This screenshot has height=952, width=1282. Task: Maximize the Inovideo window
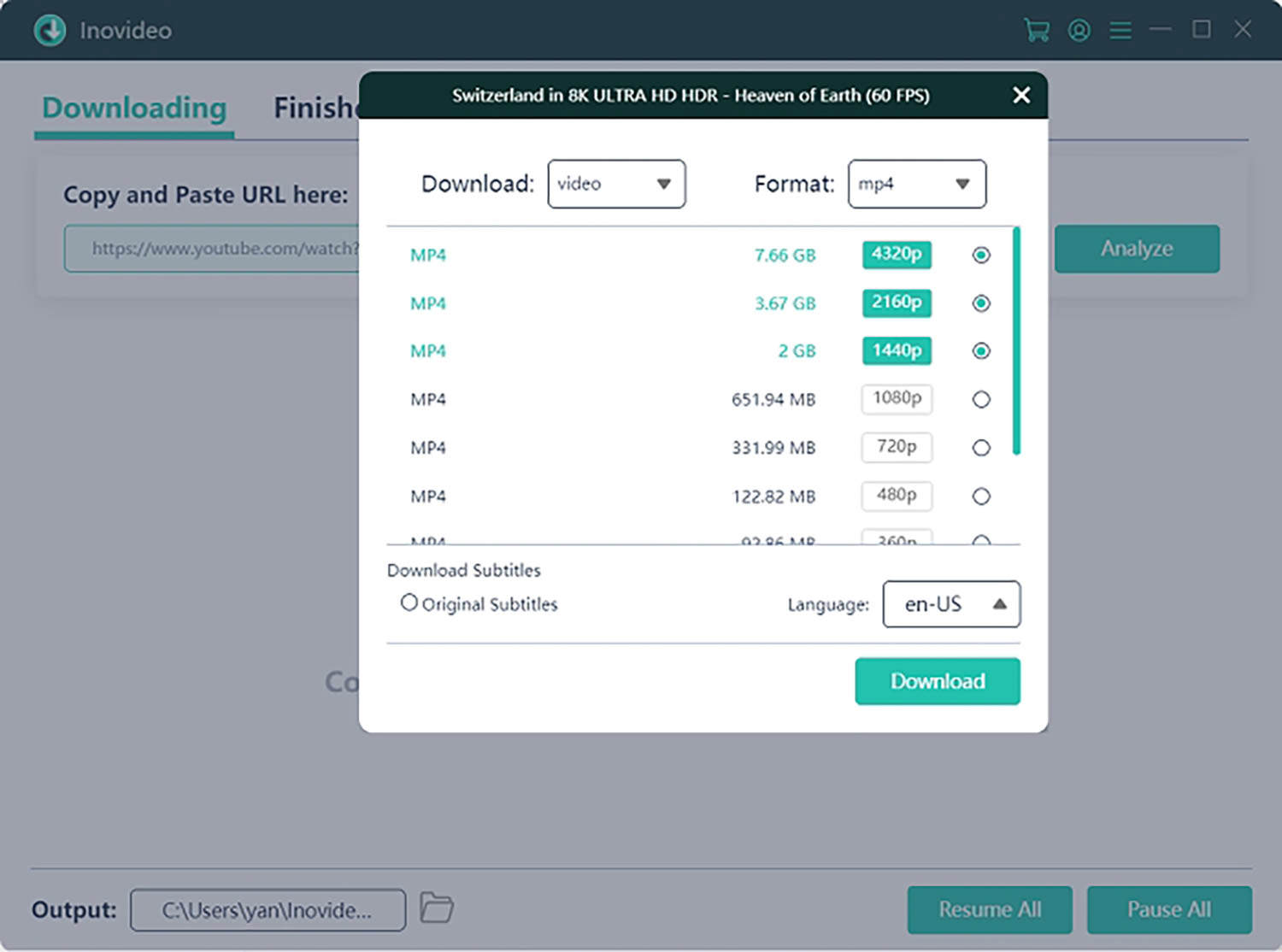point(1202,29)
